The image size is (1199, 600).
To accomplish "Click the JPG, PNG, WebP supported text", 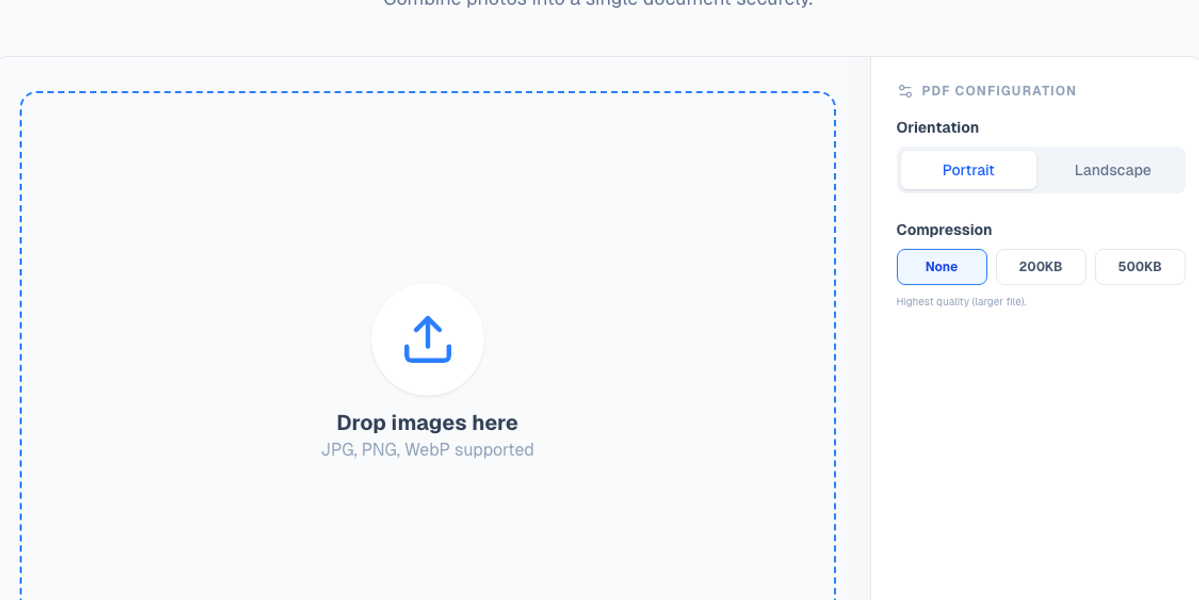I will point(428,449).
